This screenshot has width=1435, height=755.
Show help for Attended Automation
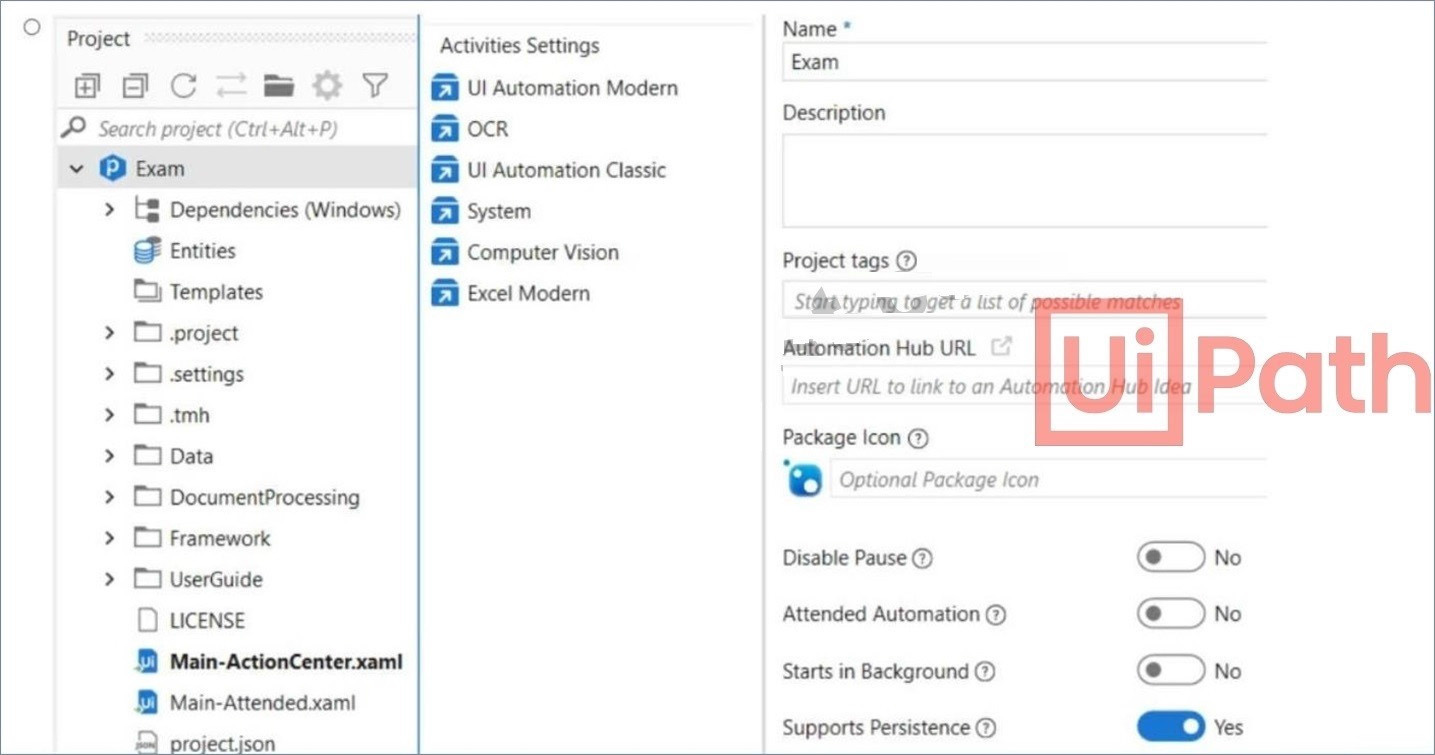point(996,615)
